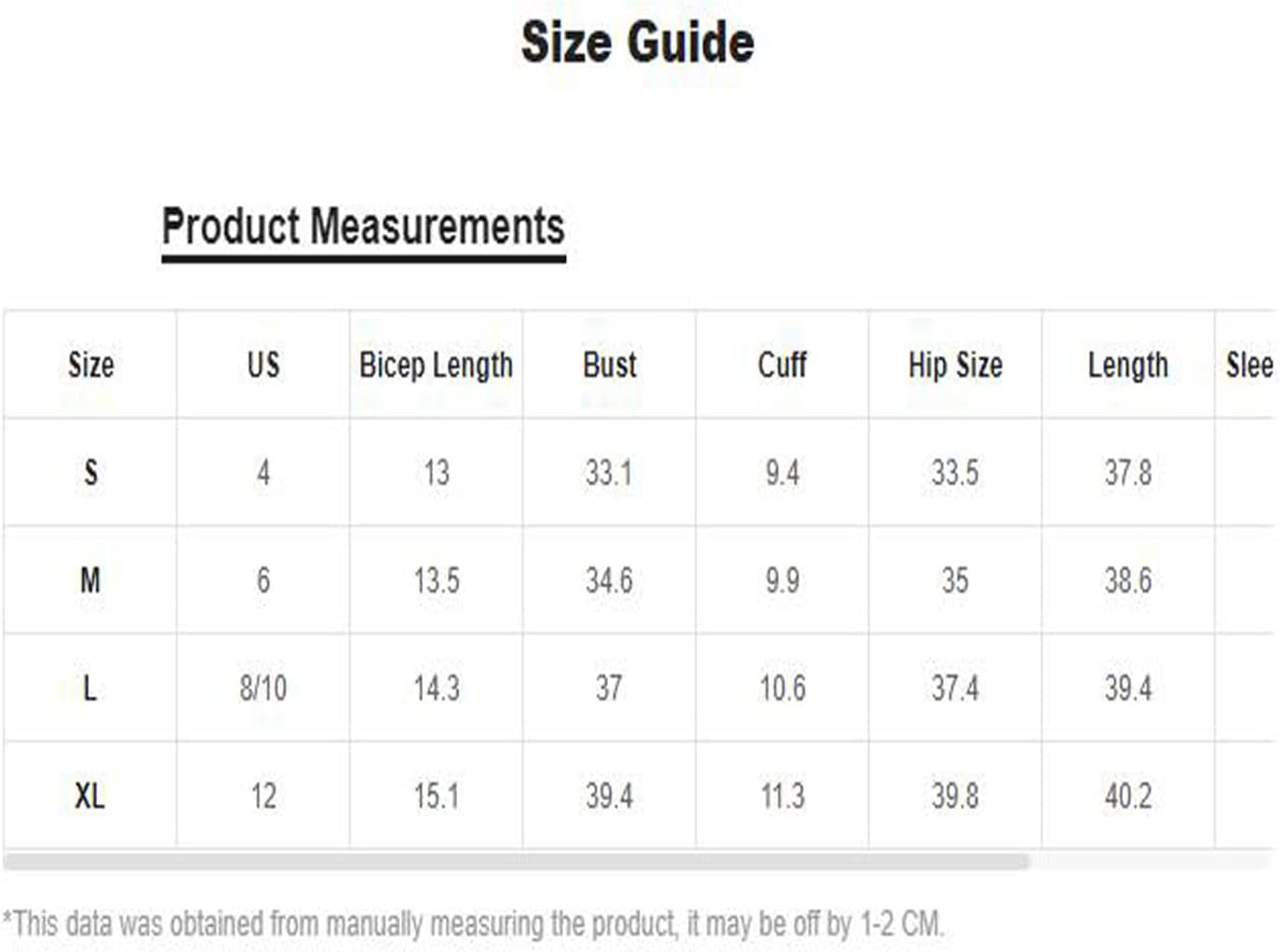Click the Length column header

tap(1128, 365)
